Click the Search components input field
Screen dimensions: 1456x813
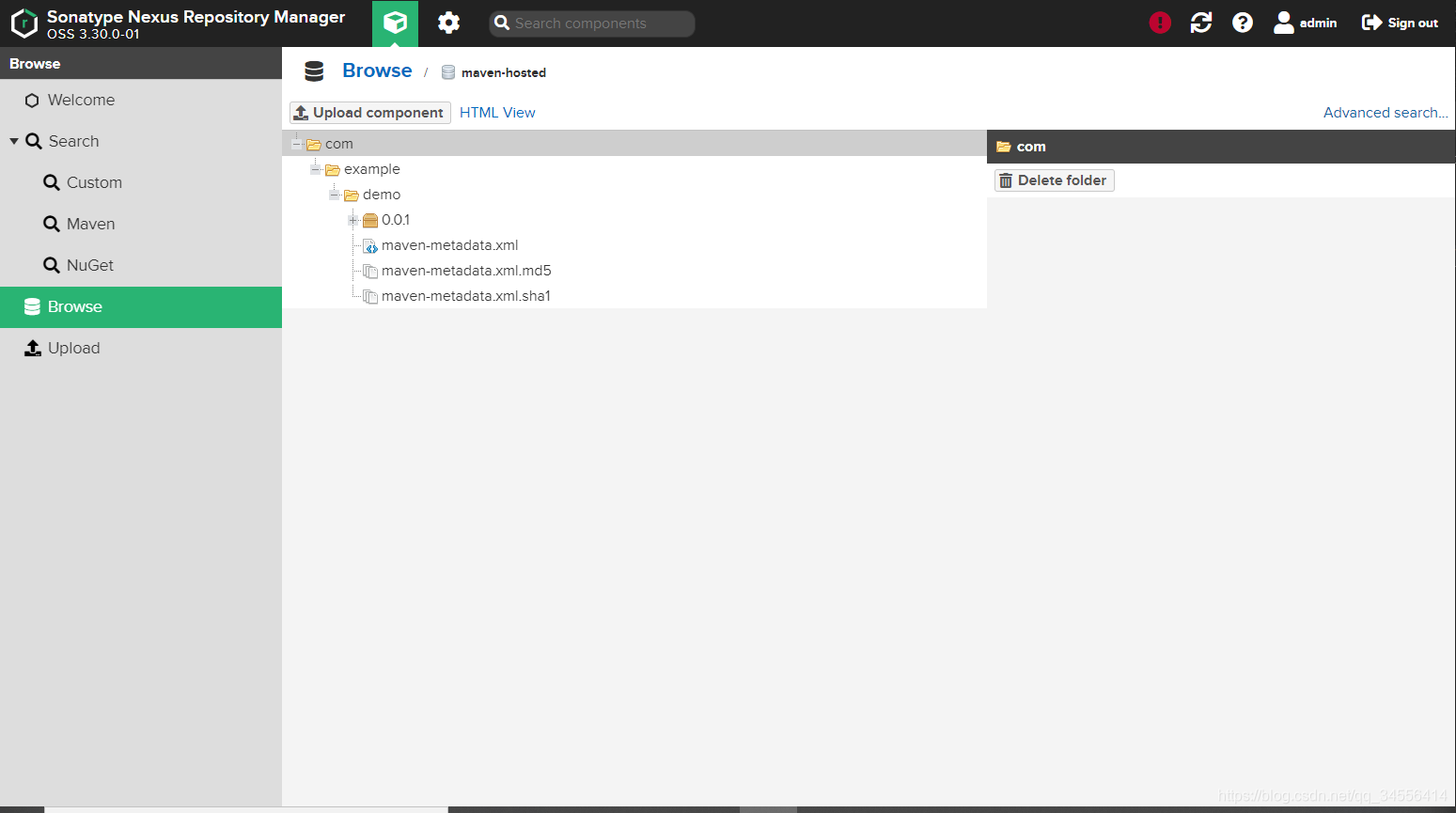(x=592, y=23)
